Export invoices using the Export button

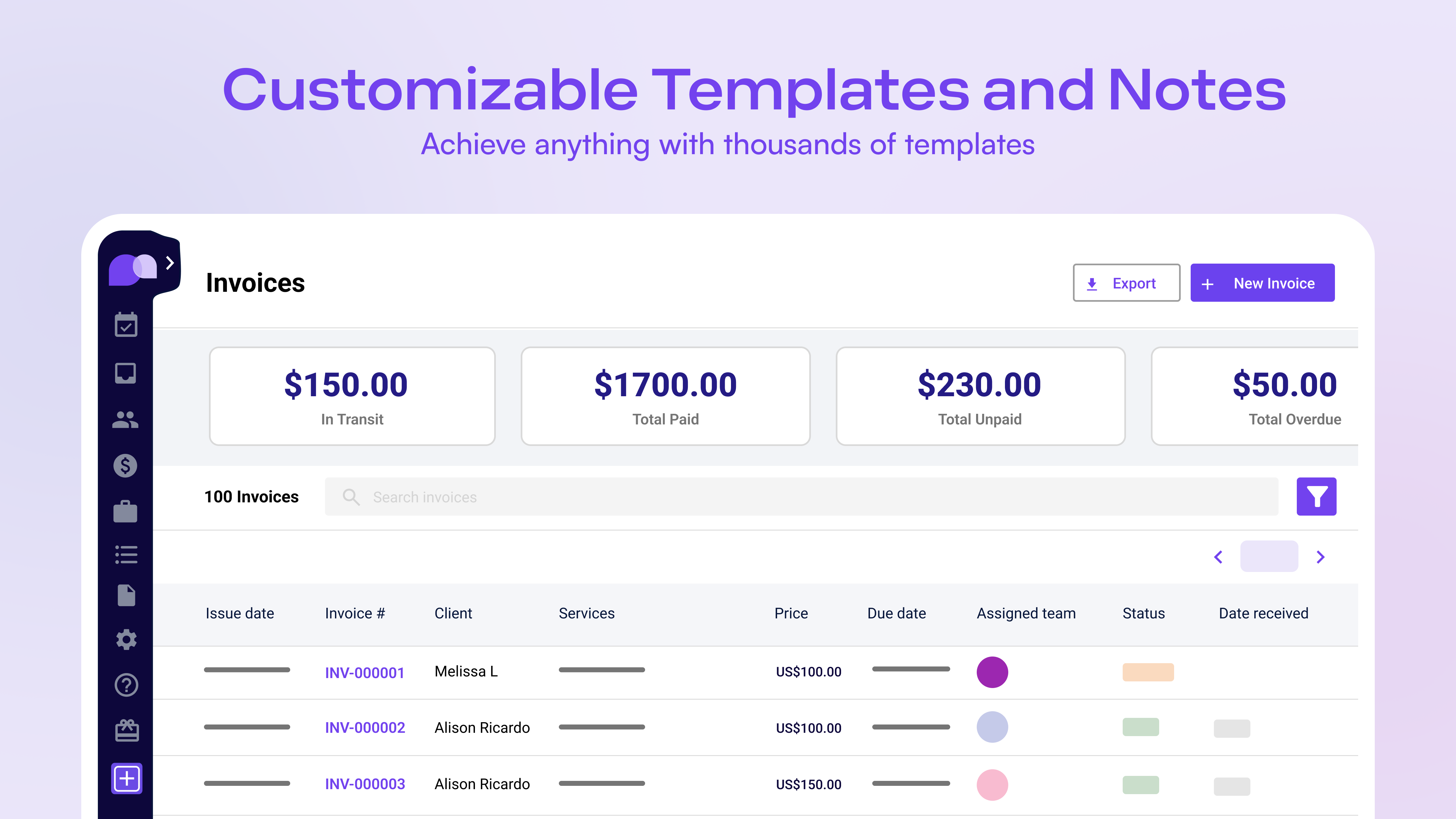pos(1126,283)
